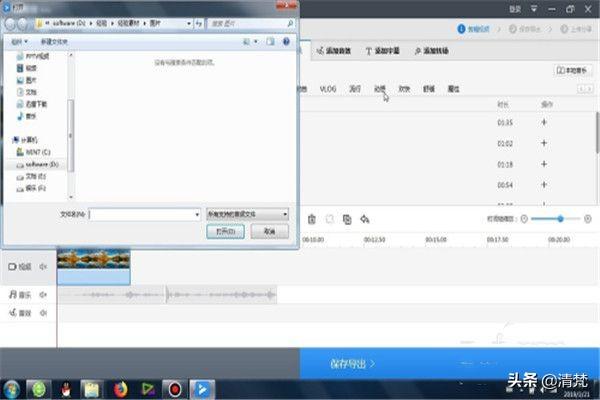This screenshot has height=400, width=600.
Task: Click the New Folder button
Action: (x=54, y=41)
